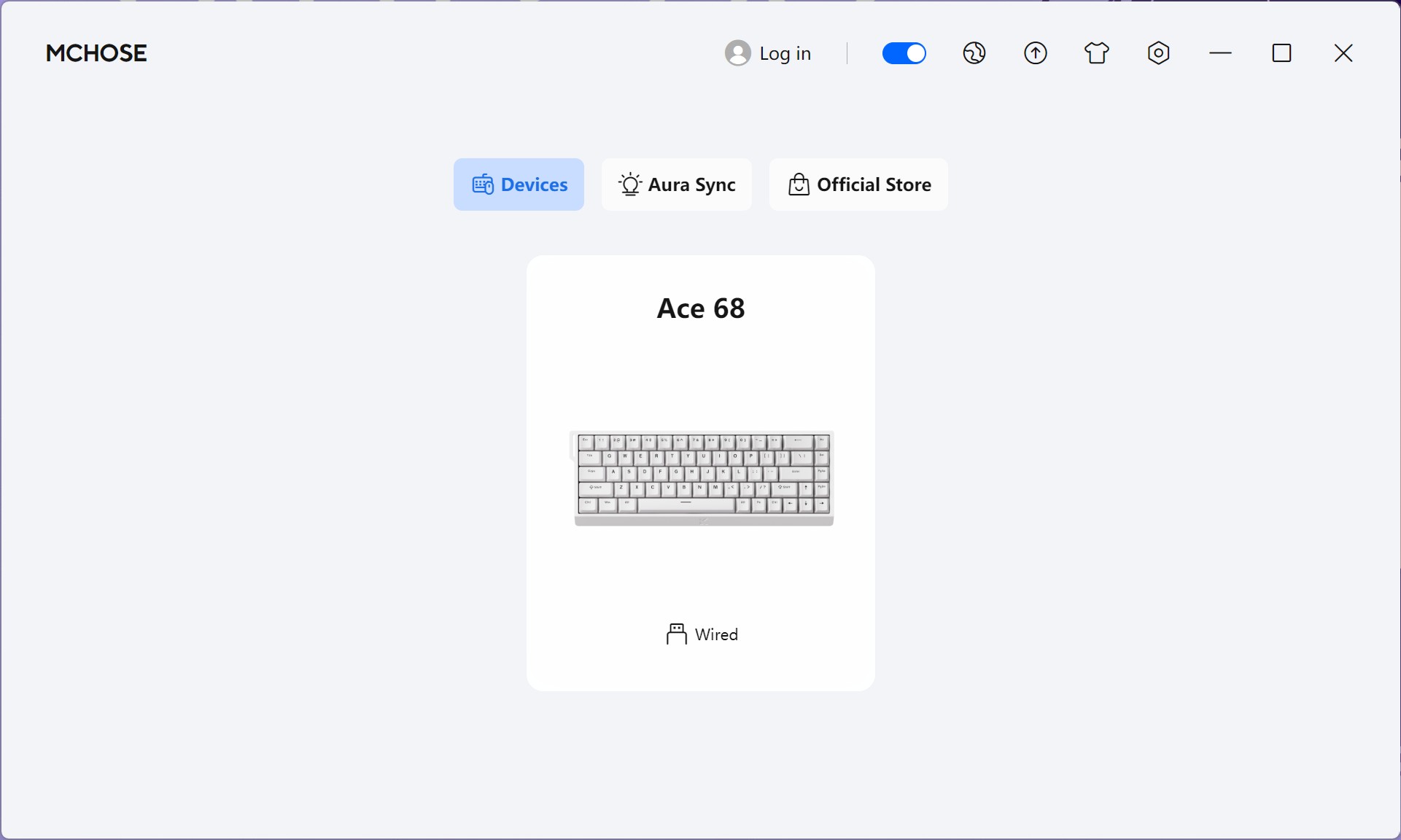
Task: Open the Official Store tab
Action: point(858,184)
